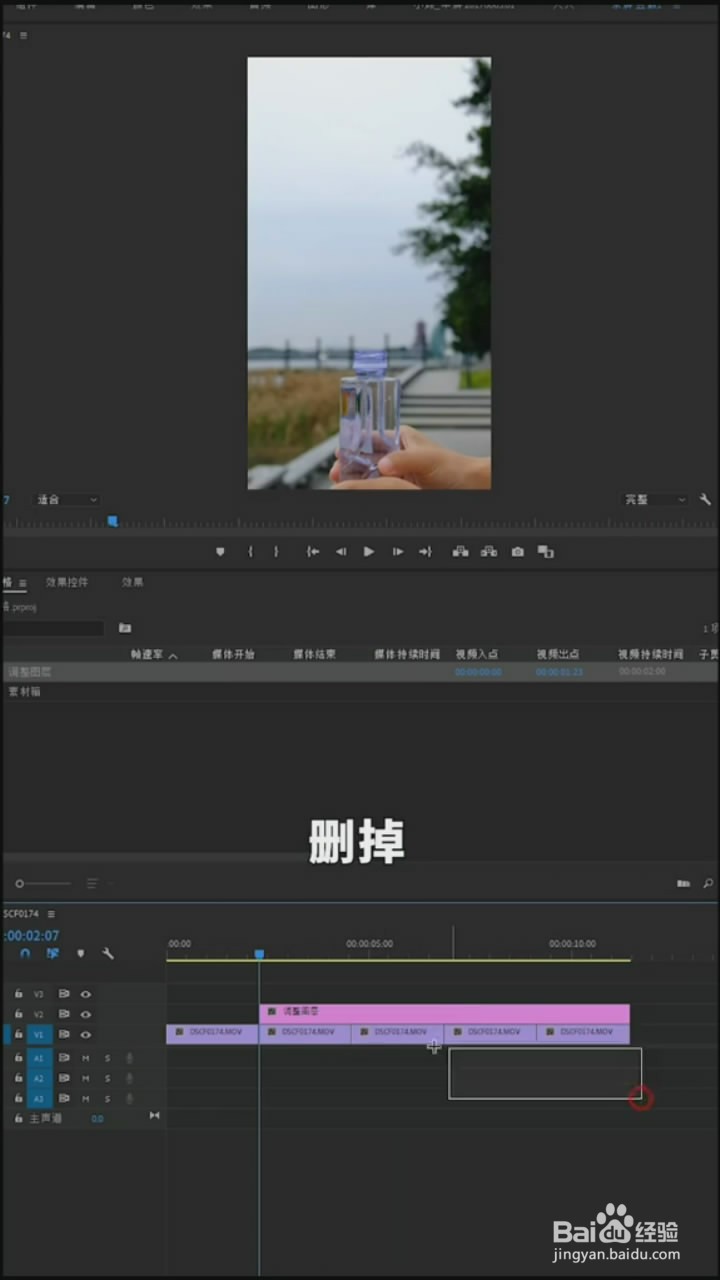Open program monitor wrench settings
Image resolution: width=720 pixels, height=1280 pixels.
(705, 499)
